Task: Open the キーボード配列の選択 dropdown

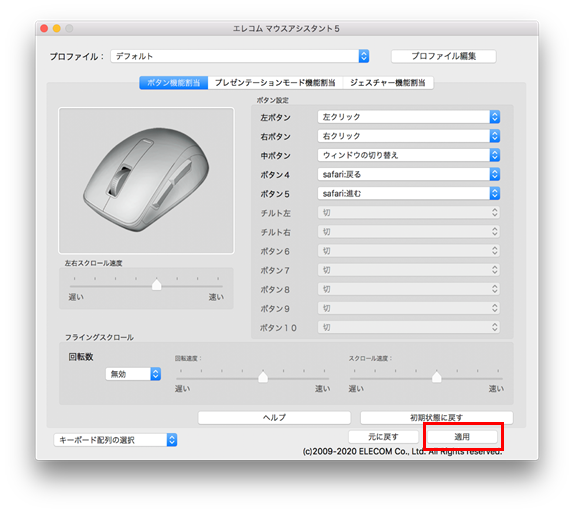Action: [115, 440]
